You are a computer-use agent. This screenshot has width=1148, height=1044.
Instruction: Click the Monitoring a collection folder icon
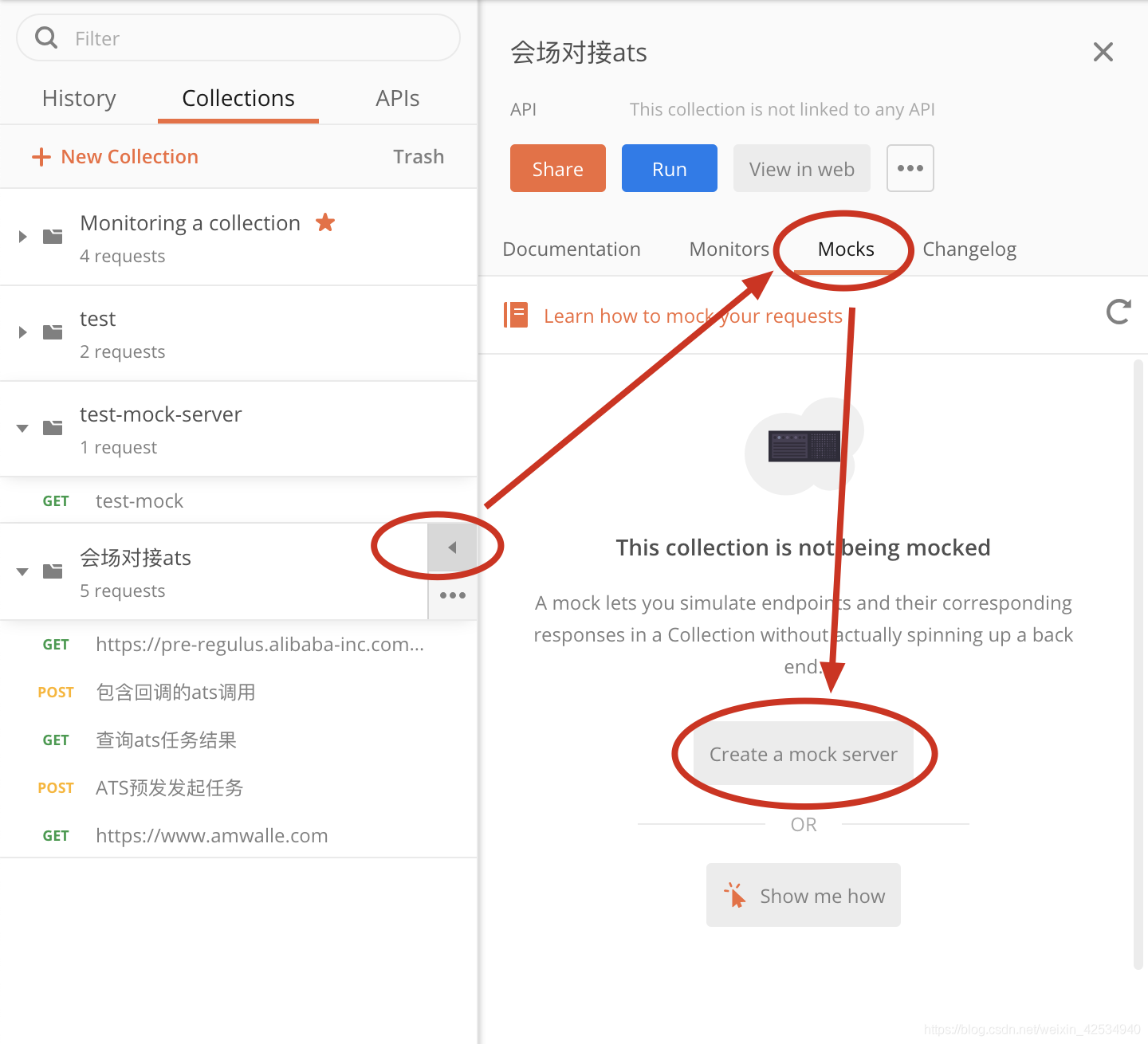[53, 237]
